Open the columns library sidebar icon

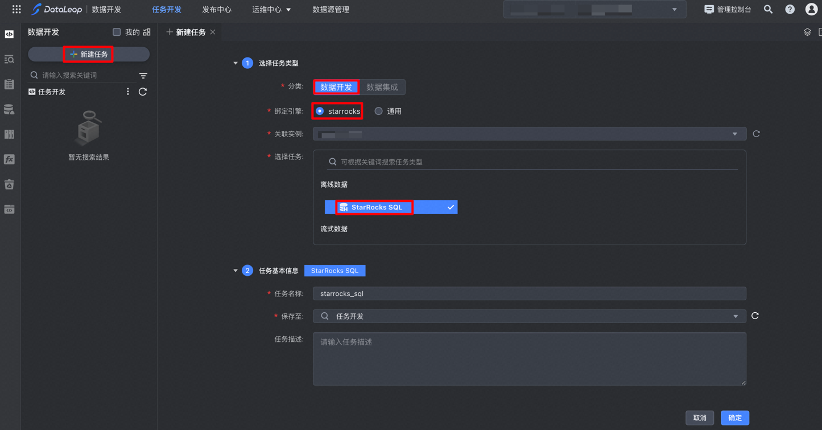(x=9, y=134)
